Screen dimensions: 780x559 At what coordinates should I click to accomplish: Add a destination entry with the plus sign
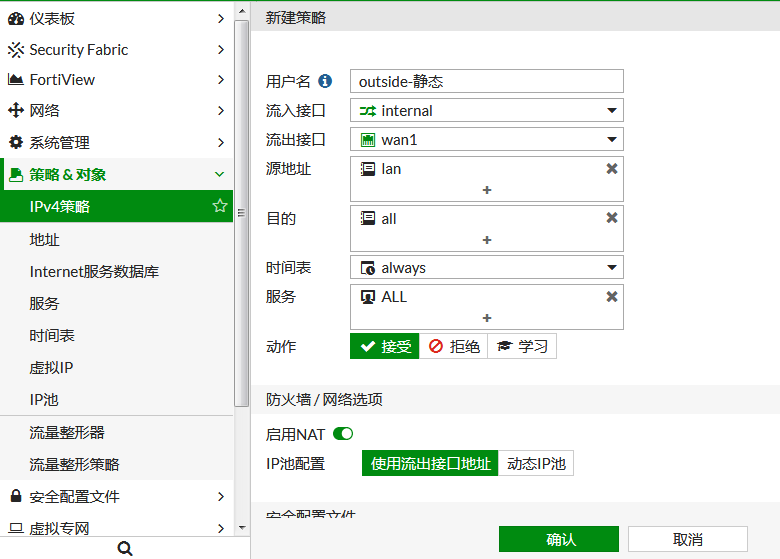pyautogui.click(x=487, y=240)
